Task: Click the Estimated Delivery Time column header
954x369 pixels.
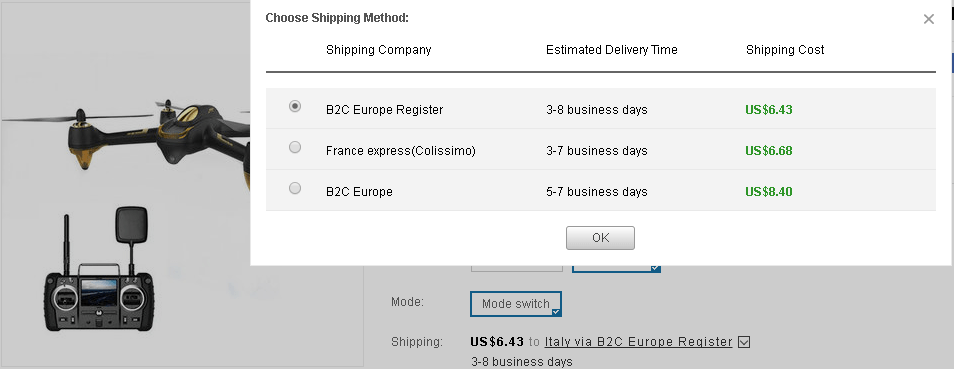Action: 611,50
